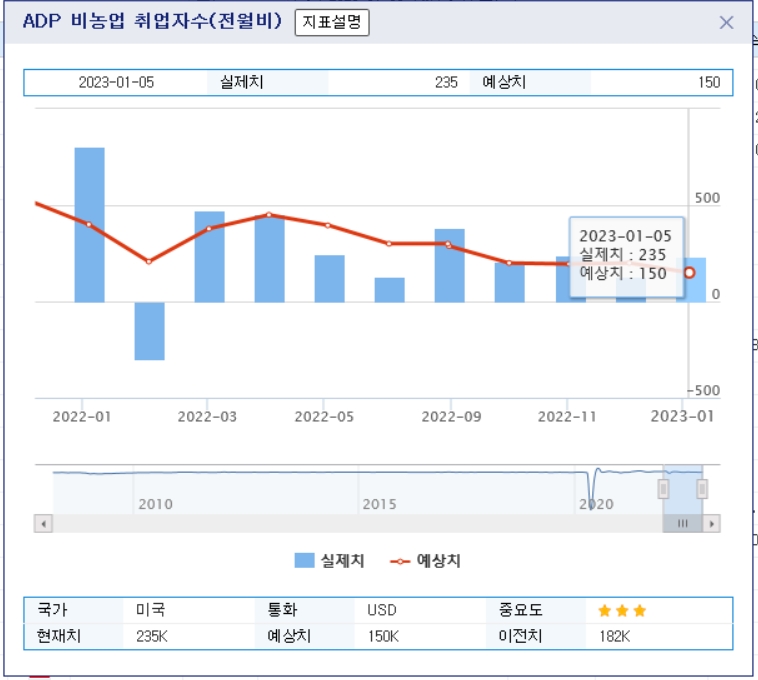Click the 2022-05 x-axis label
The height and width of the screenshot is (680, 758).
click(x=324, y=417)
